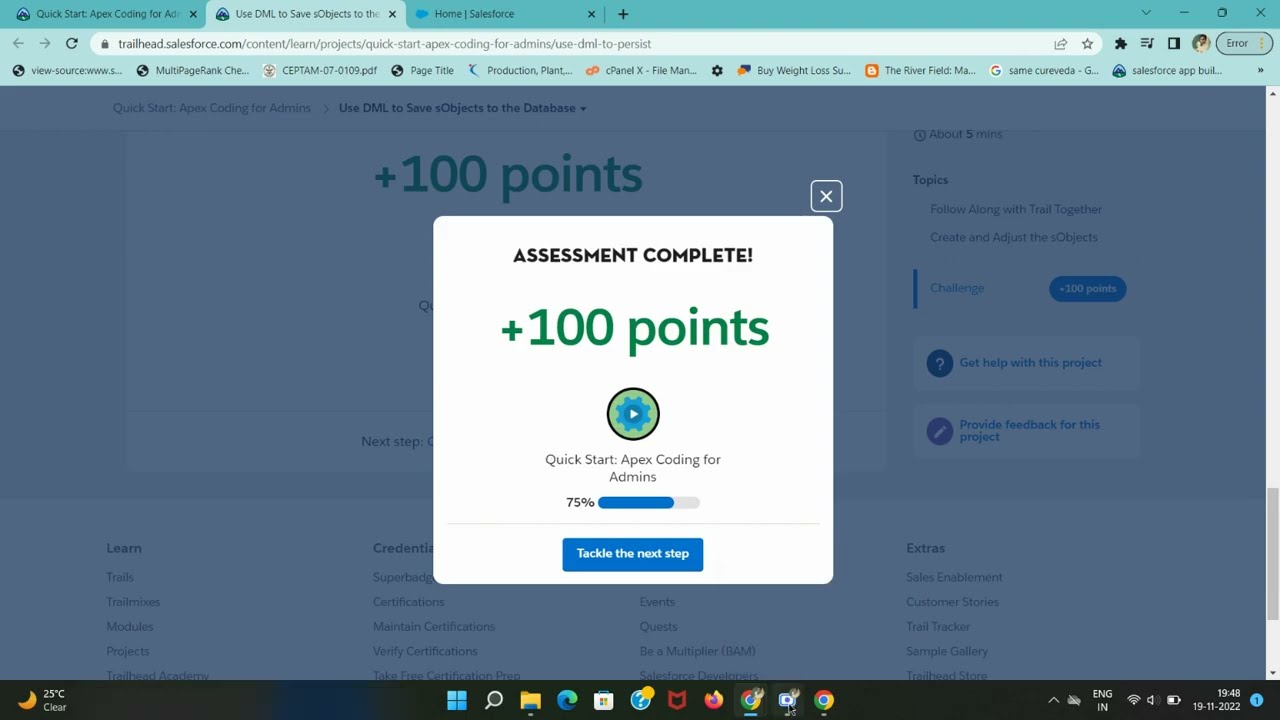Close the Home | Salesforce tab
Screen dimensions: 1280x720
click(591, 14)
